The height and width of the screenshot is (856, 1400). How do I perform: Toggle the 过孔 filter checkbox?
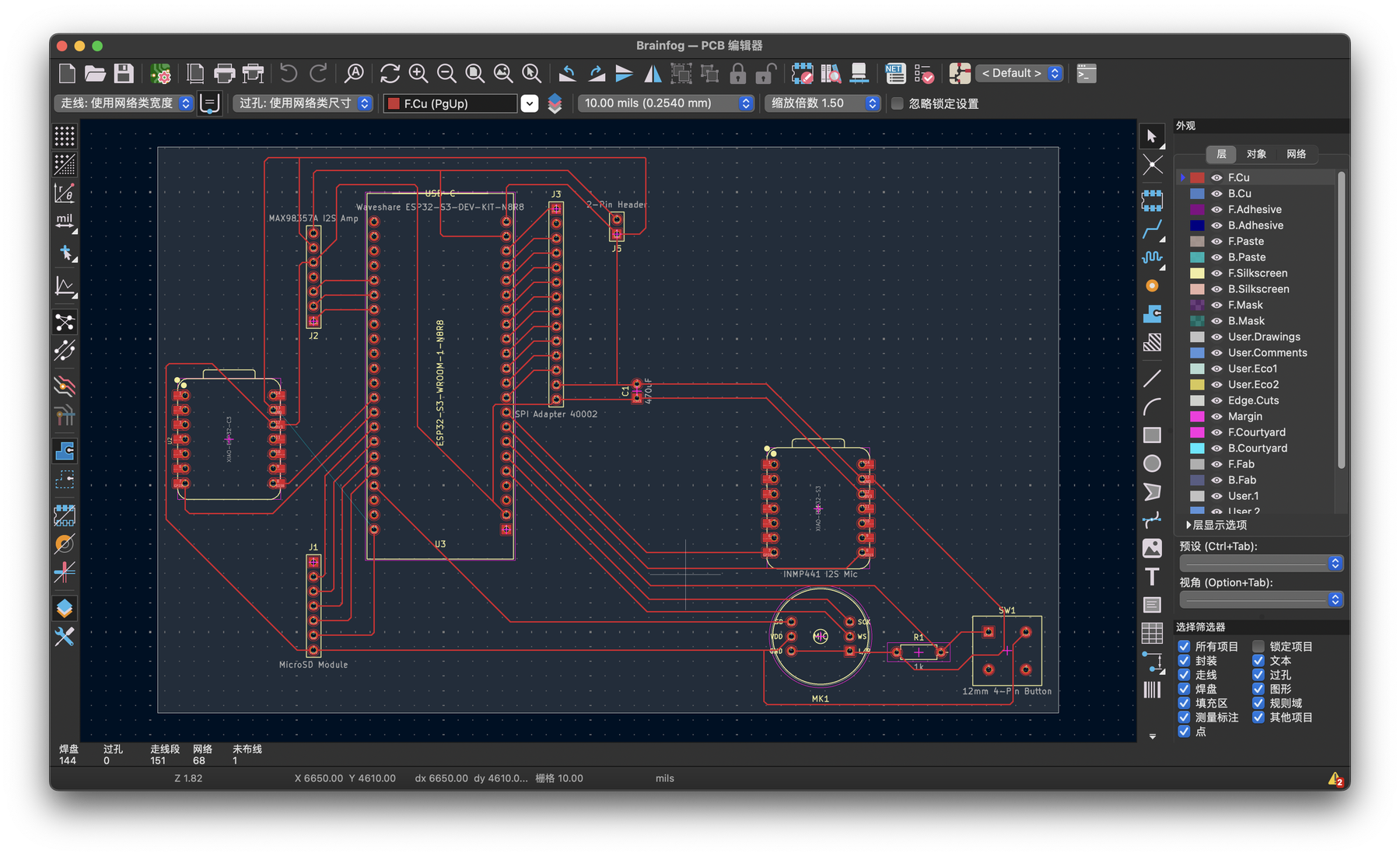point(1258,675)
